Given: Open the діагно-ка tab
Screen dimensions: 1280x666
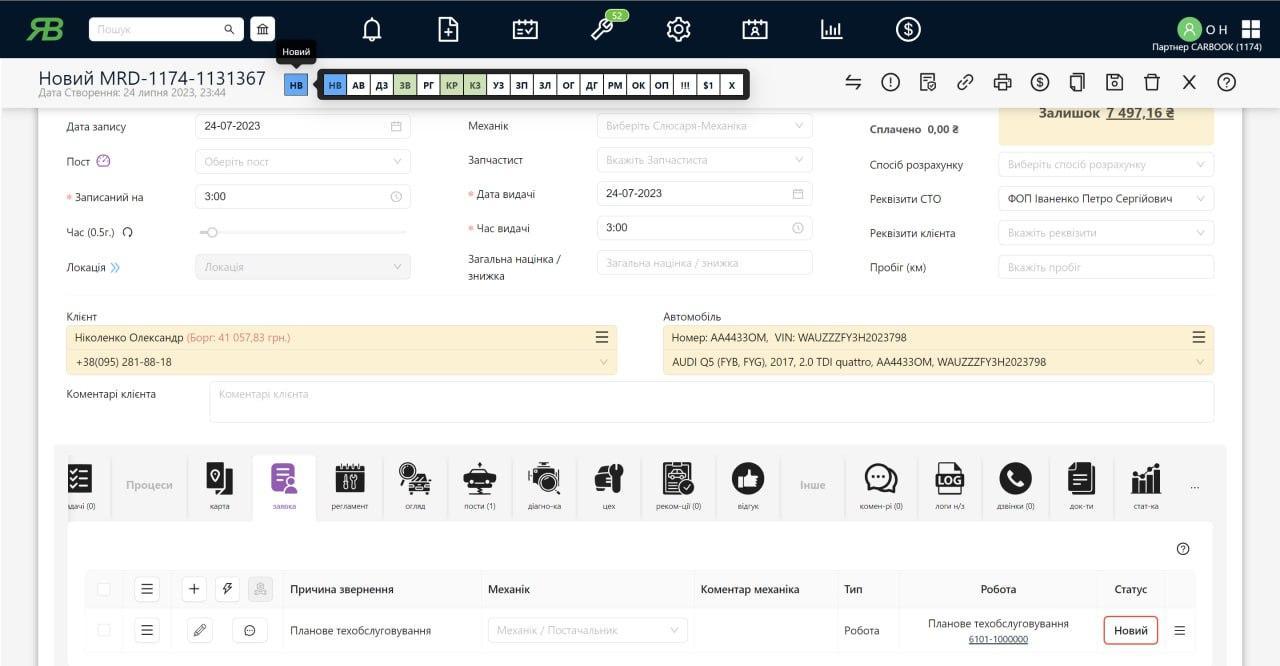Looking at the screenshot, I should 544,487.
